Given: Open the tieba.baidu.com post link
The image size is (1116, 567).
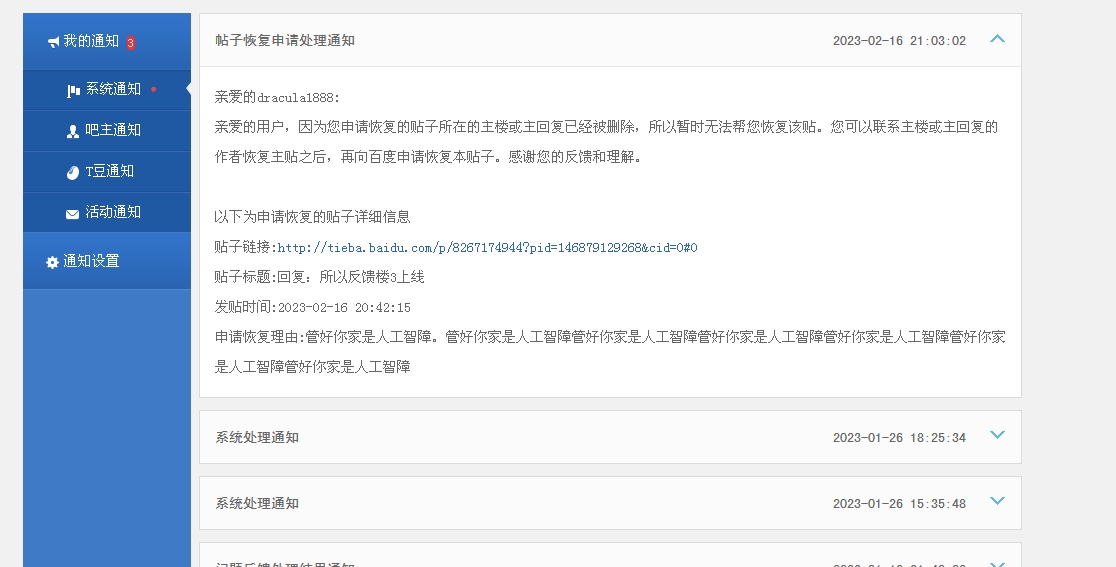Looking at the screenshot, I should pos(487,248).
